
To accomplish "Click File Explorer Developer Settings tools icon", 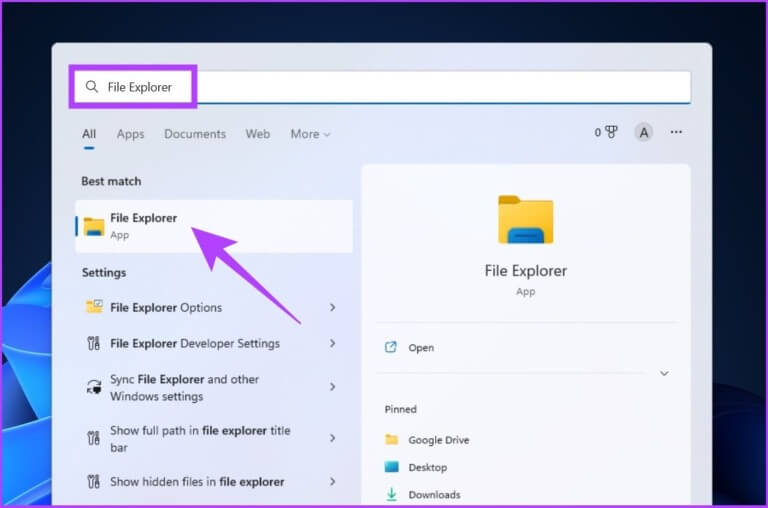I will (x=94, y=343).
